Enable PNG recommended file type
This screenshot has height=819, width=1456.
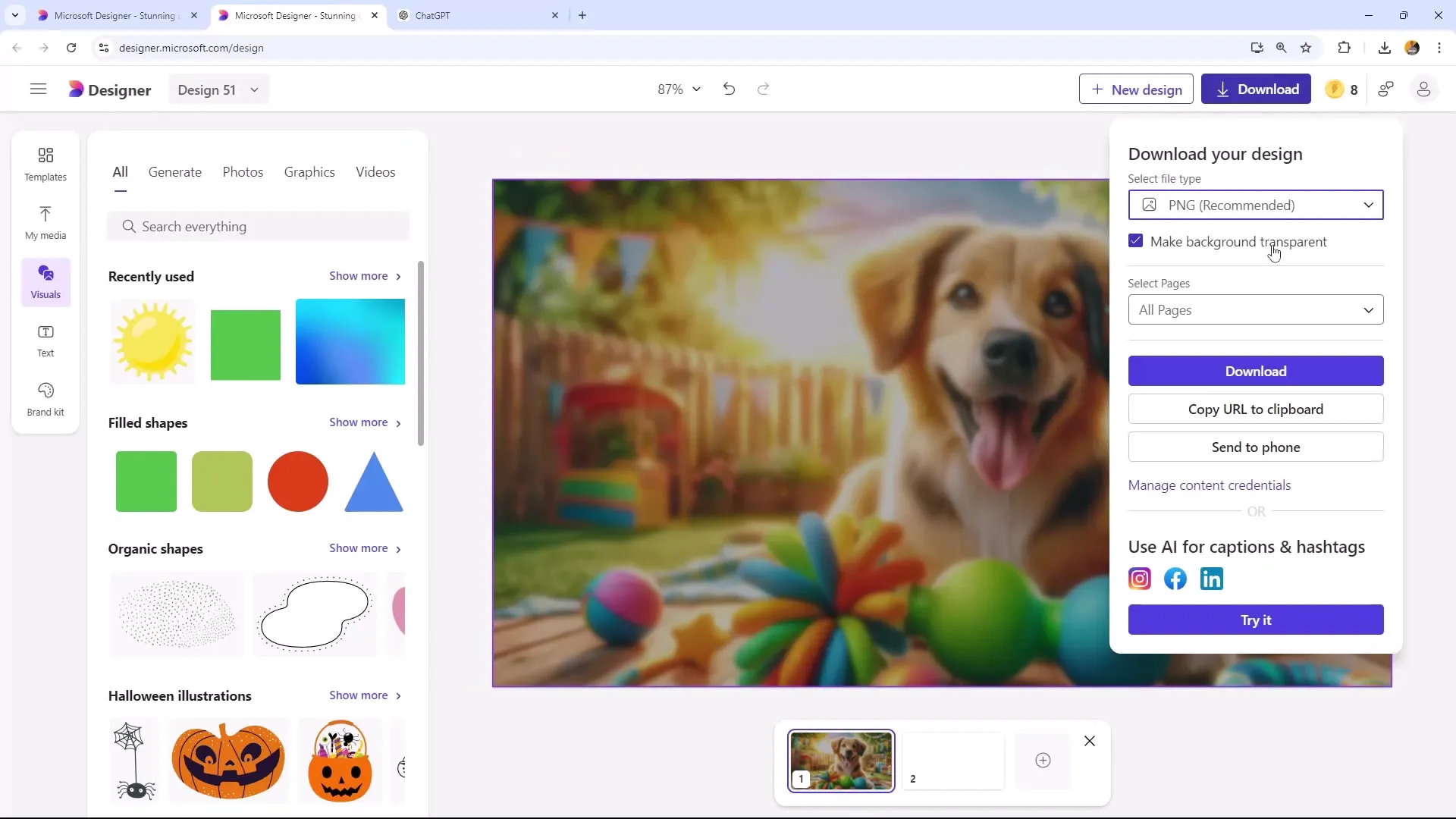click(x=1255, y=205)
